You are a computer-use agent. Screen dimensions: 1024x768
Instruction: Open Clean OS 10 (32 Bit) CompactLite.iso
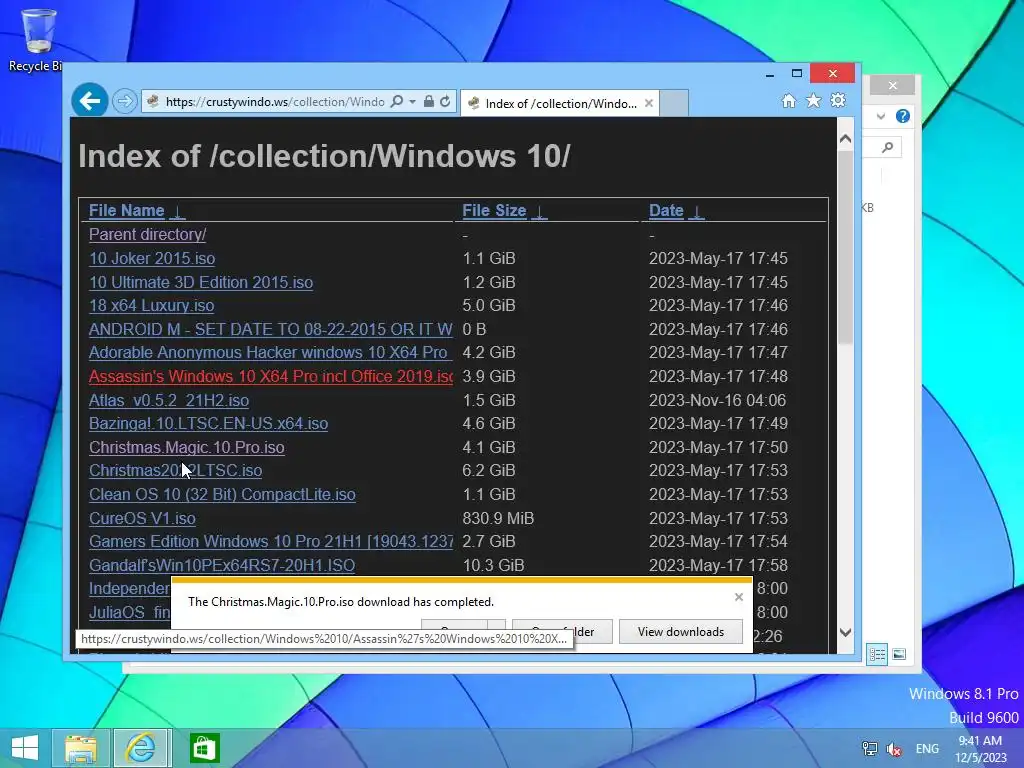tap(222, 494)
